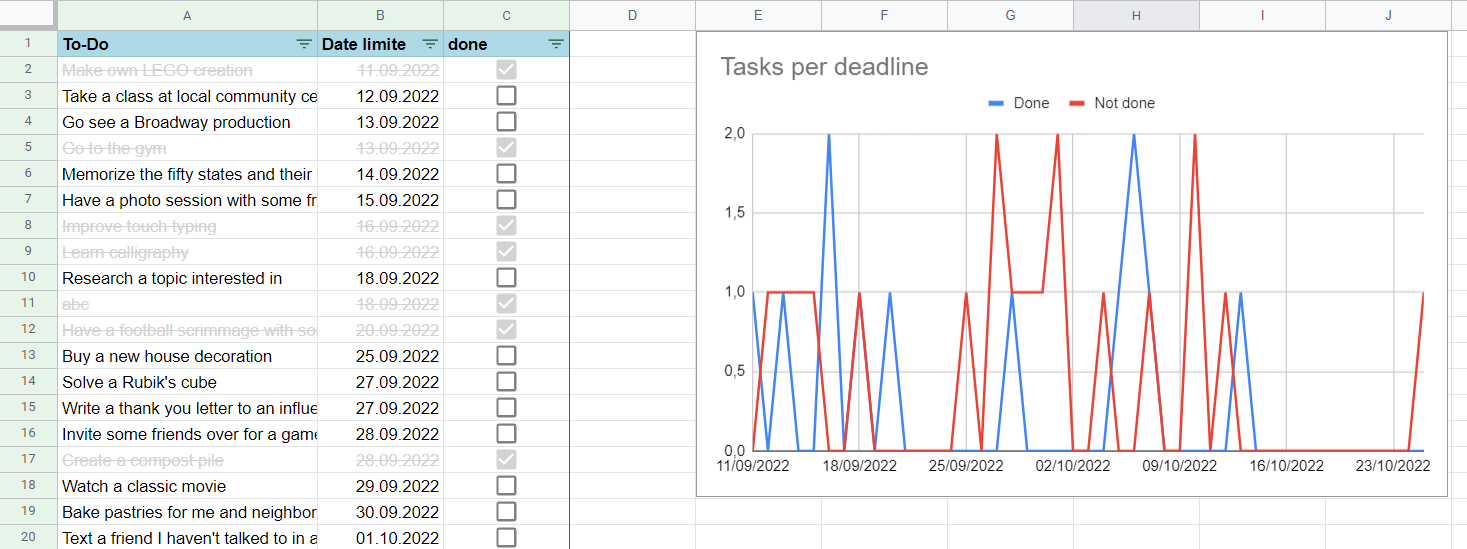Viewport: 1467px width, 549px height.
Task: Open filter menu for done column
Action: click(x=556, y=44)
